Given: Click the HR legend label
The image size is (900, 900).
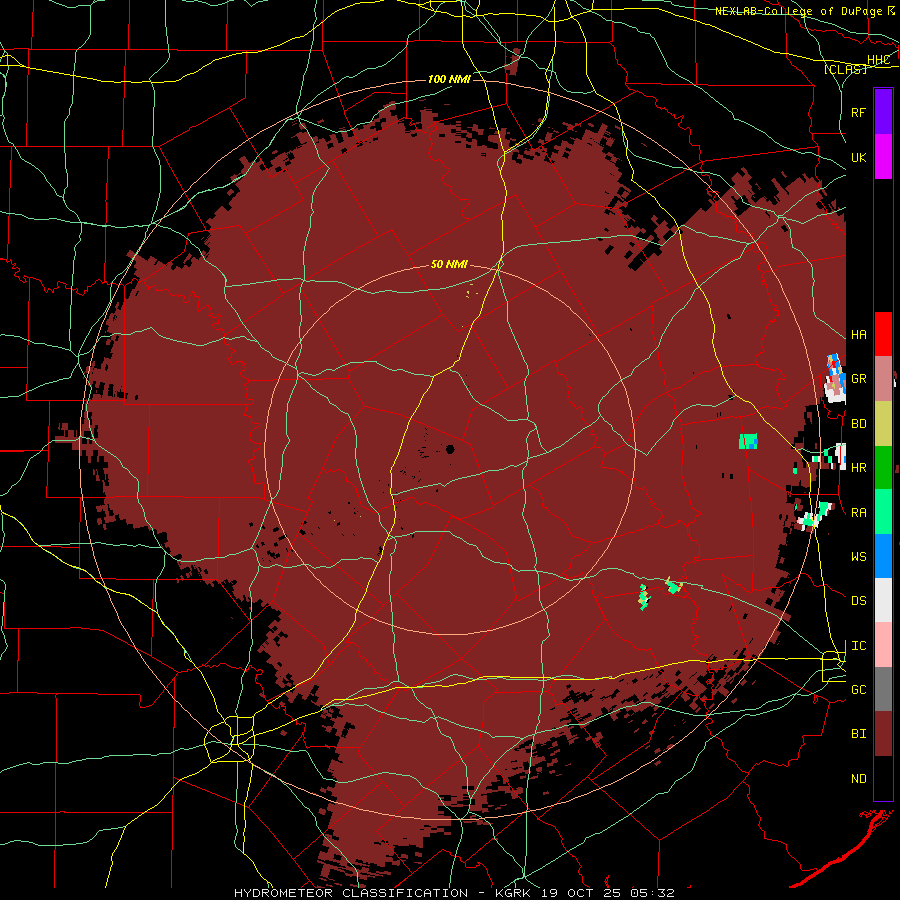Looking at the screenshot, I should click(x=858, y=468).
